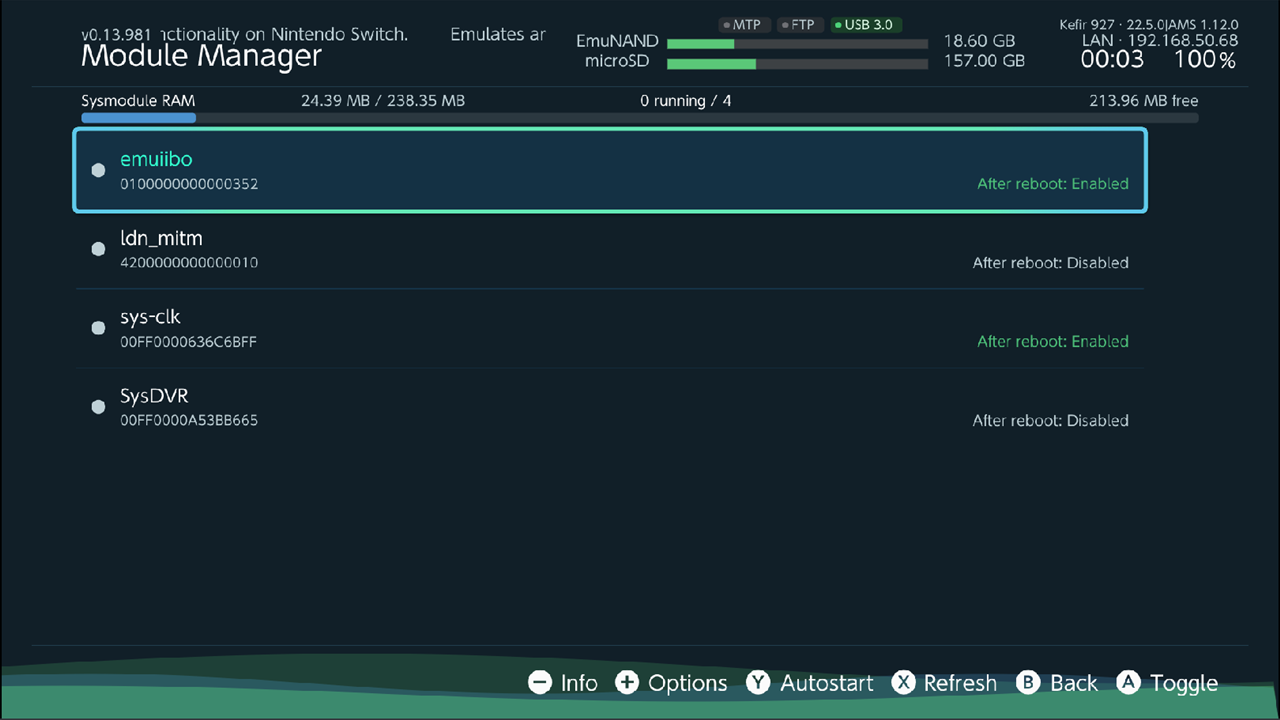
Task: Click ldn_mitm's After reboot: Disabled status
Action: pyautogui.click(x=1051, y=263)
